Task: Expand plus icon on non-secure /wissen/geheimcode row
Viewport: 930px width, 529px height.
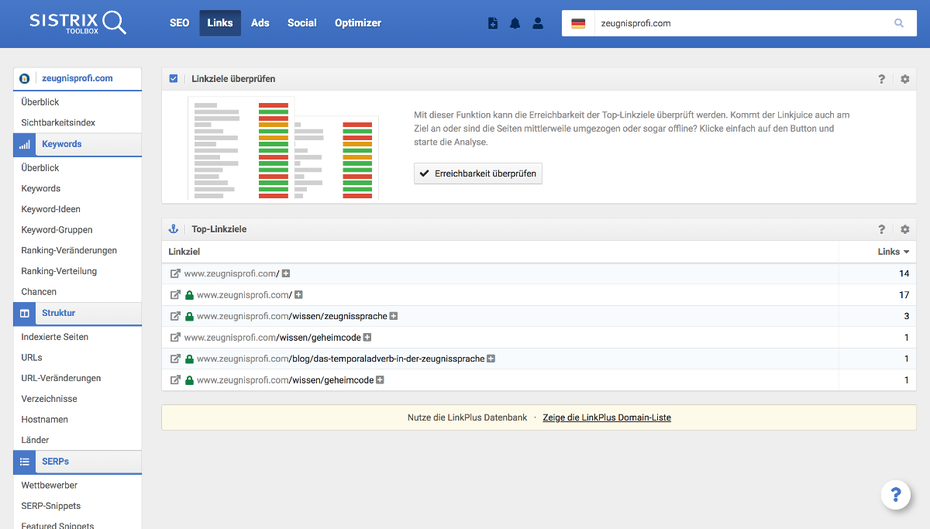Action: click(x=367, y=337)
